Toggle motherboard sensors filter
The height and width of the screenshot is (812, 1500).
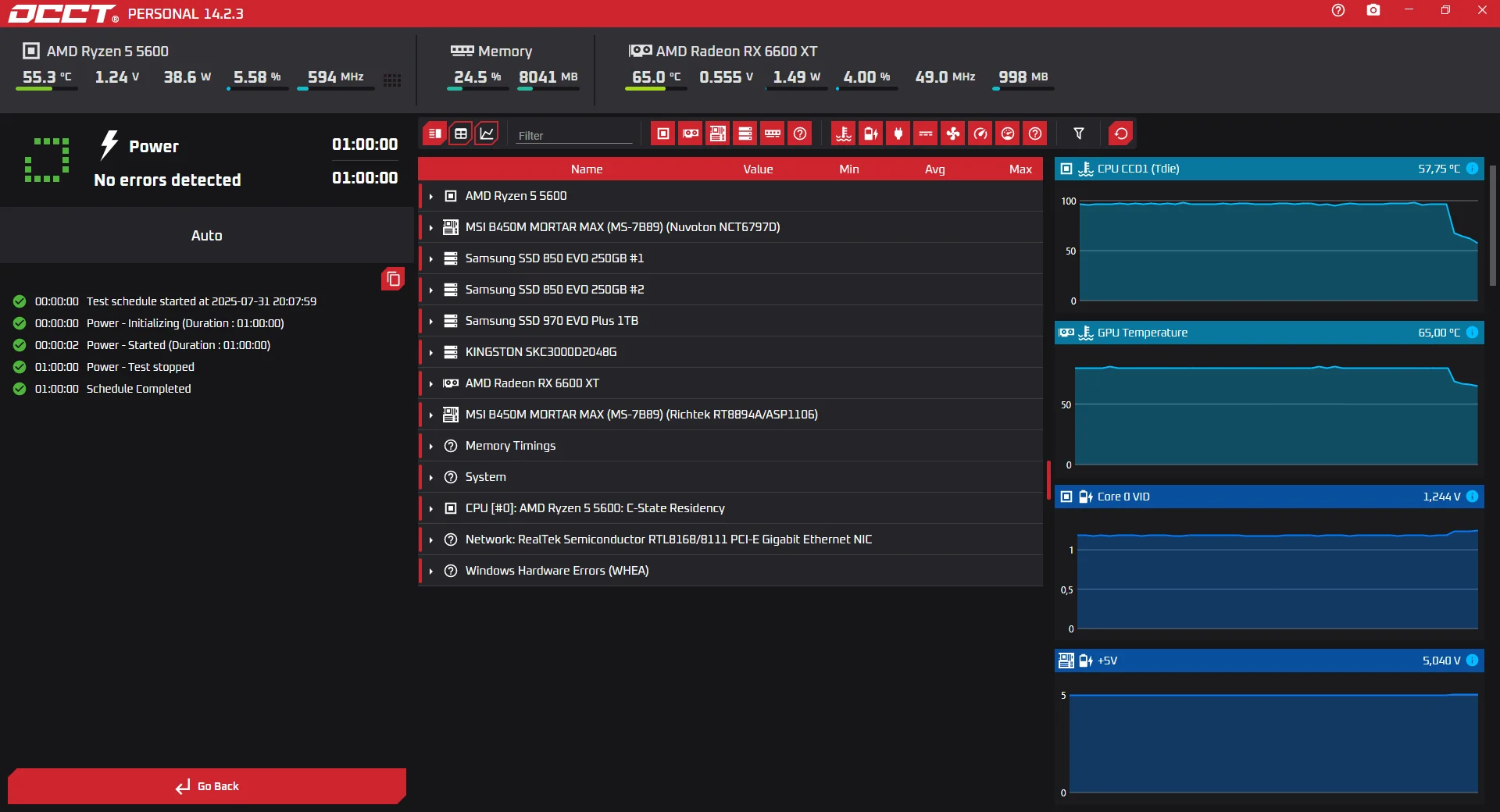click(x=718, y=134)
